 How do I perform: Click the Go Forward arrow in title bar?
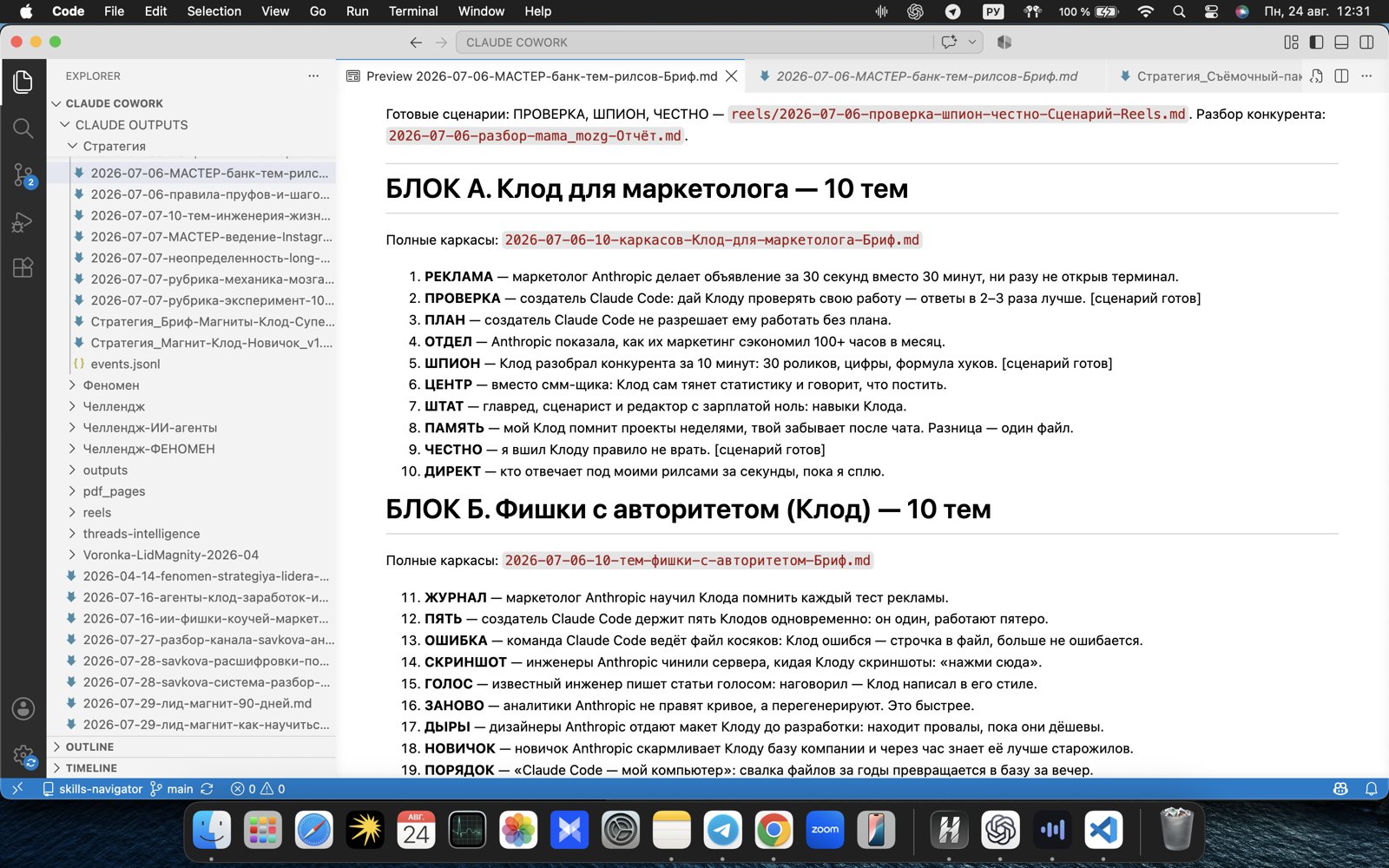click(441, 42)
